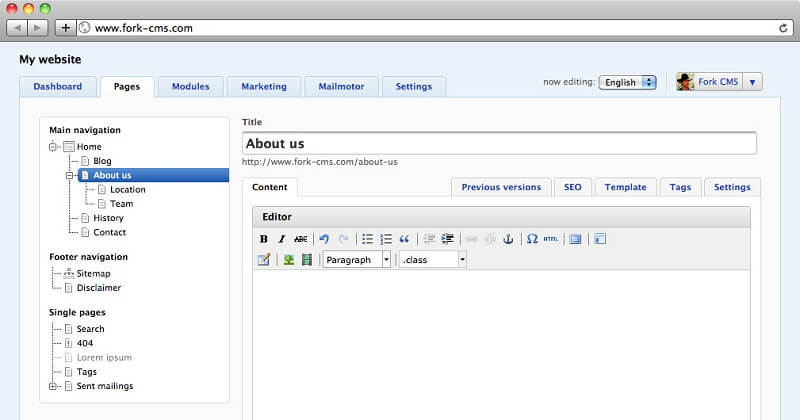Select the 404 page

click(x=85, y=343)
